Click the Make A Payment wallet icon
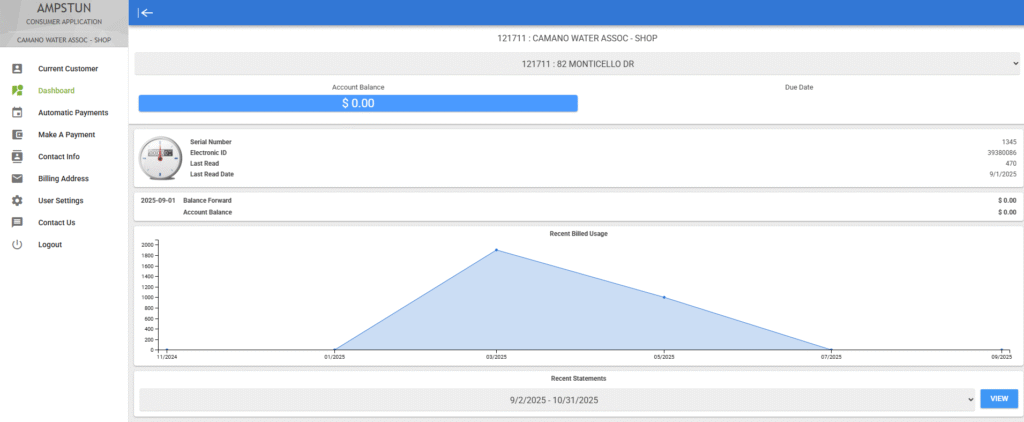Viewport: 1024px width, 422px height. pos(17,135)
